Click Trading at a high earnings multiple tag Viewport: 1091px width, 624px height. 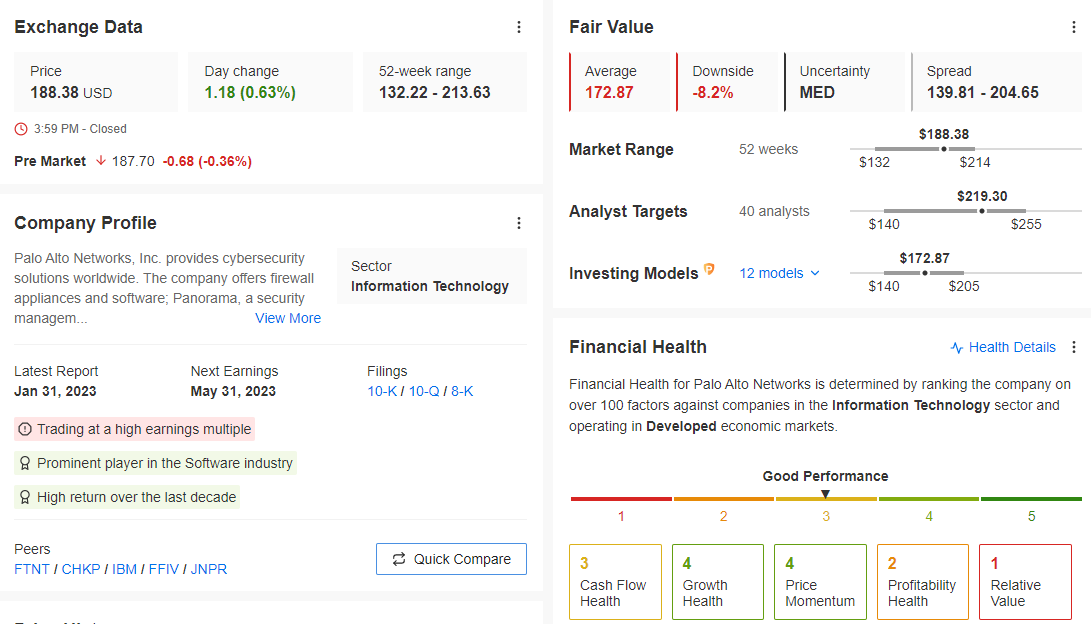tap(134, 429)
